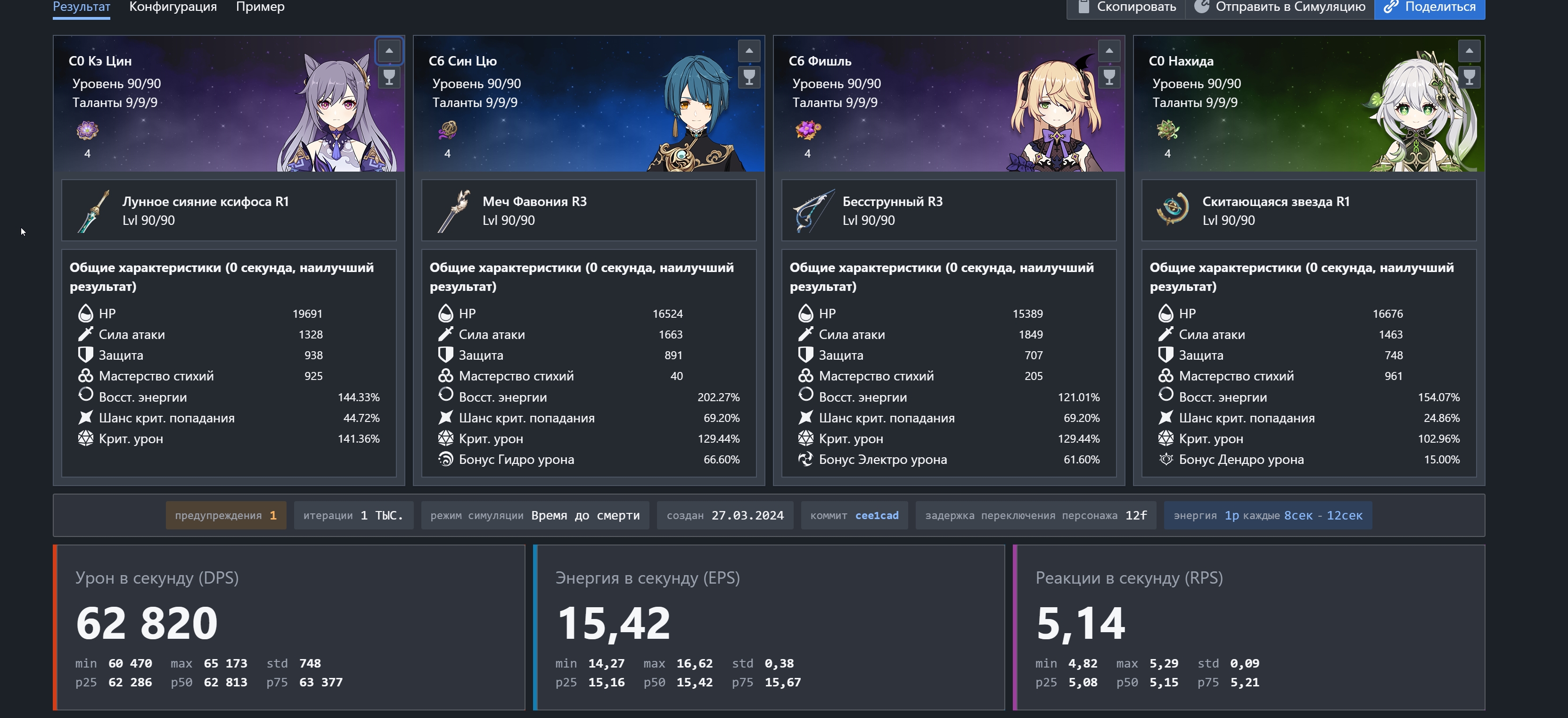This screenshot has width=1568, height=718.
Task: Click Xingqiu's artifact set icon
Action: coord(447,130)
